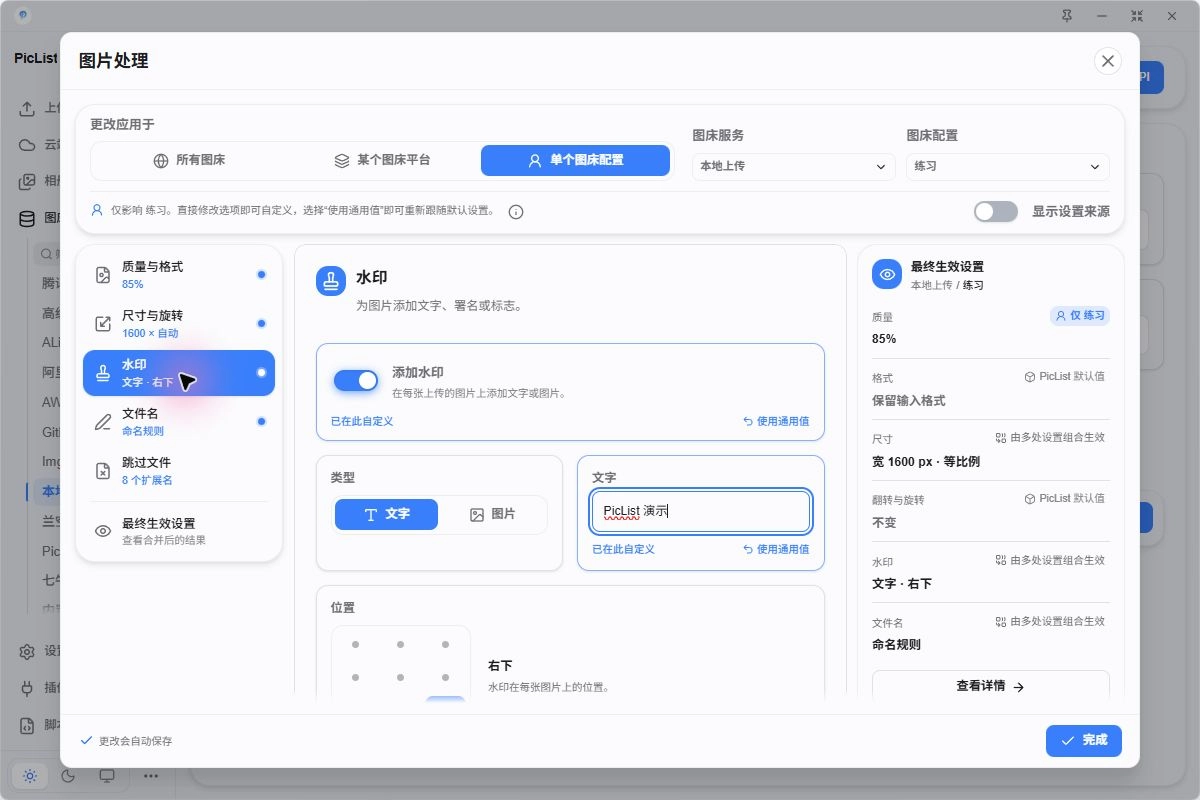The height and width of the screenshot is (800, 1200).
Task: Open the 图床服务 dropdown showing 本地上传
Action: (793, 166)
